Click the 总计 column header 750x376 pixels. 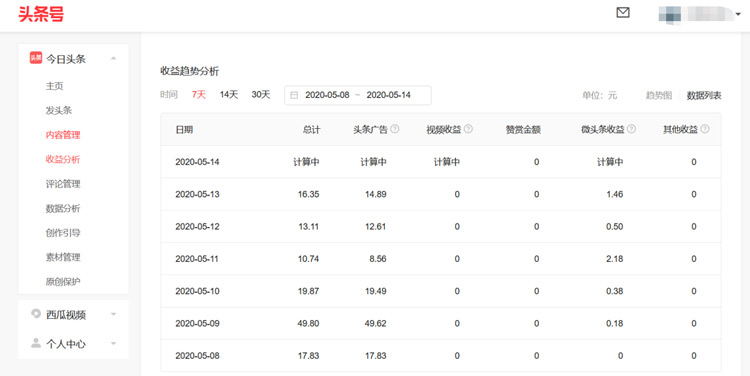point(311,130)
